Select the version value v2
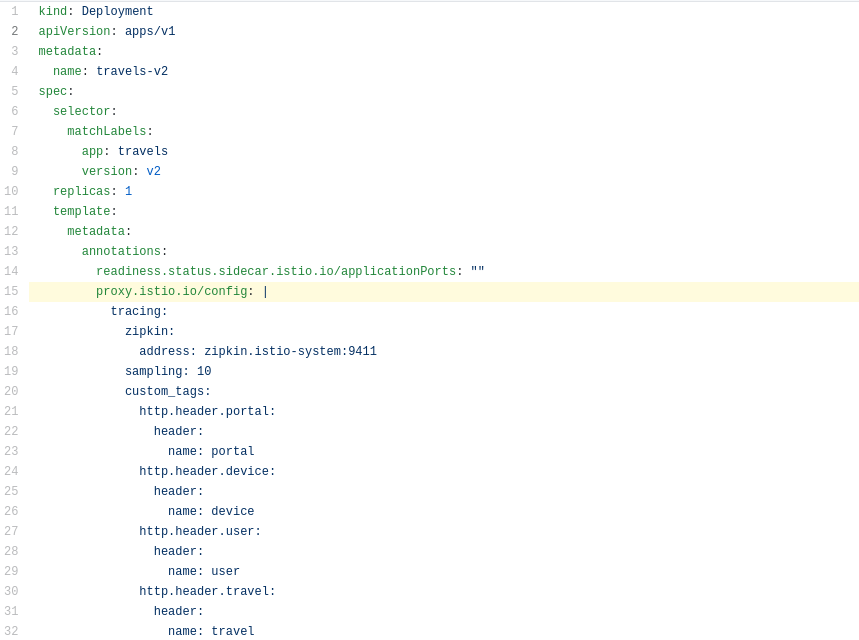The width and height of the screenshot is (859, 640). coord(153,171)
